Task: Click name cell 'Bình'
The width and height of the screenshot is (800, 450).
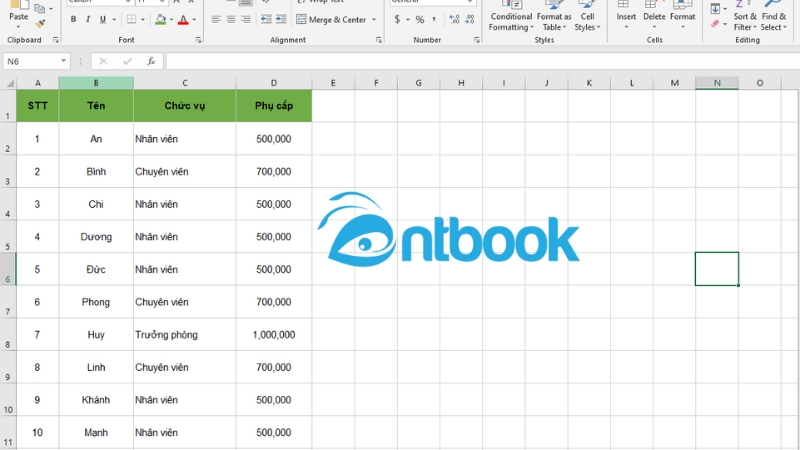Action: click(96, 171)
